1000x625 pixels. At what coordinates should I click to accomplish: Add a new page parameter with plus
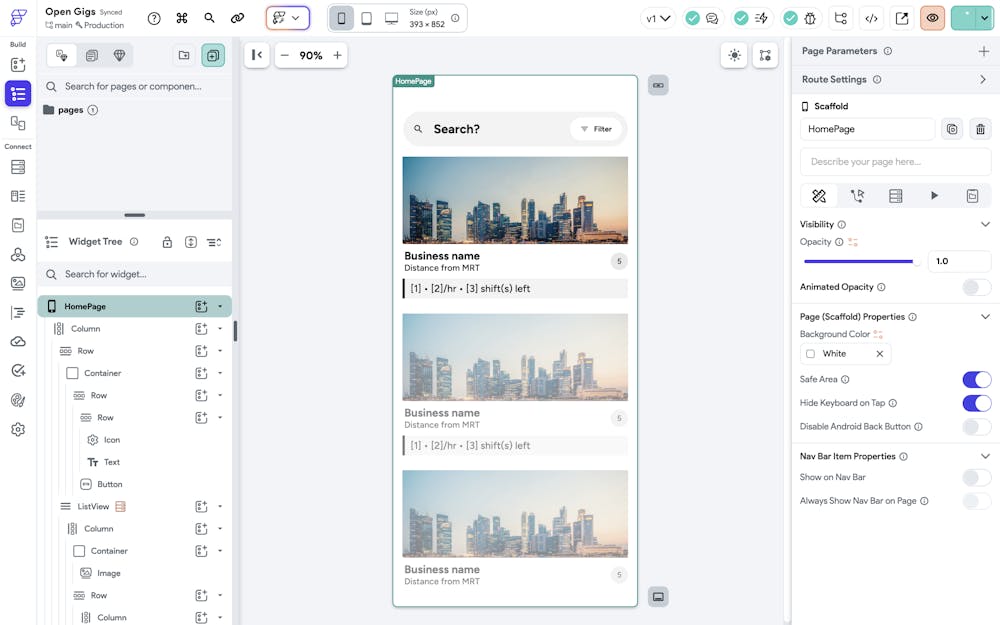983,51
